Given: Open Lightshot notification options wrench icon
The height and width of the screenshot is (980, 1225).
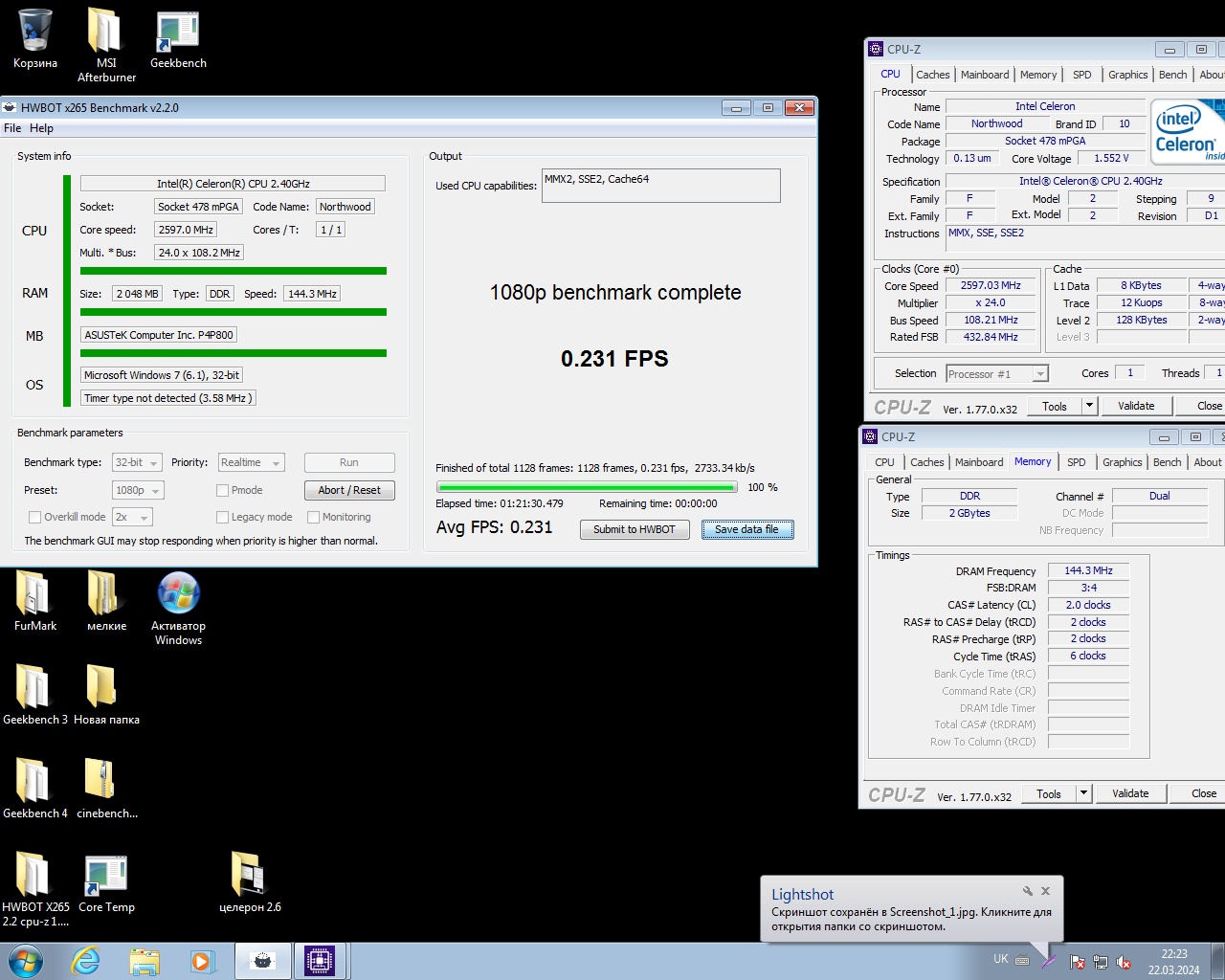Looking at the screenshot, I should tap(1028, 890).
